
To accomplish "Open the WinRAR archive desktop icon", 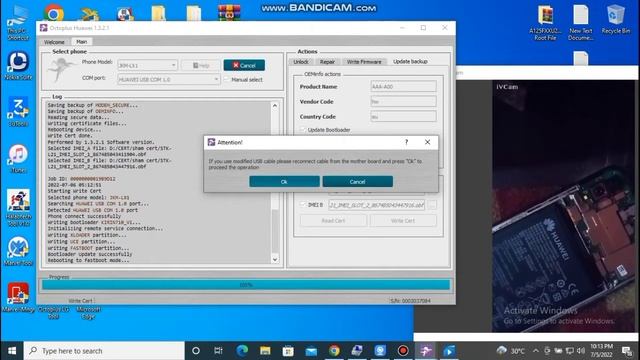I will click(229, 13).
